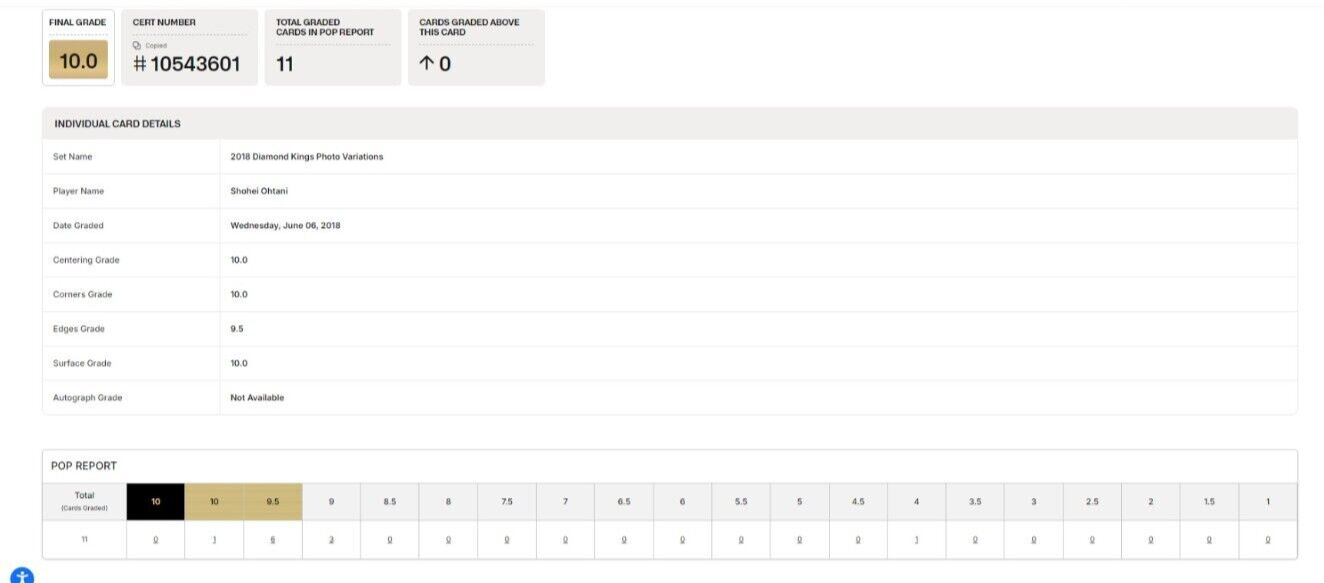This screenshot has width=1324, height=583.
Task: Select cert number #10543601 text
Action: tap(187, 64)
